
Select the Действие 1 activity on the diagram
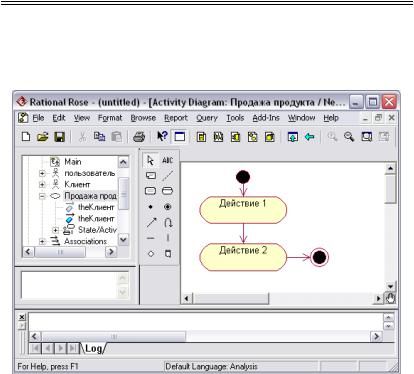pyautogui.click(x=243, y=210)
